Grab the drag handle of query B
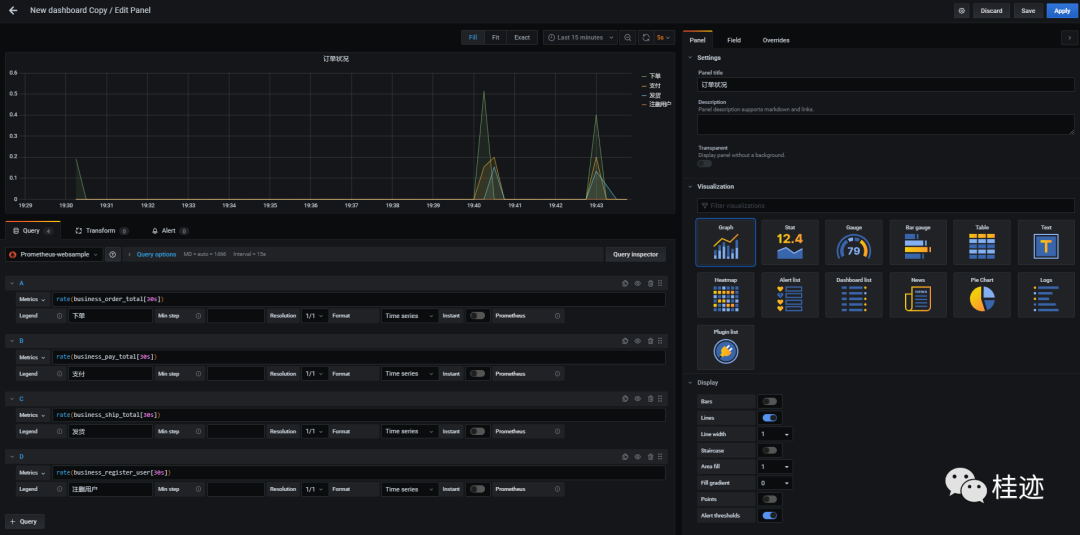Viewport: 1080px width, 535px height. click(x=661, y=341)
